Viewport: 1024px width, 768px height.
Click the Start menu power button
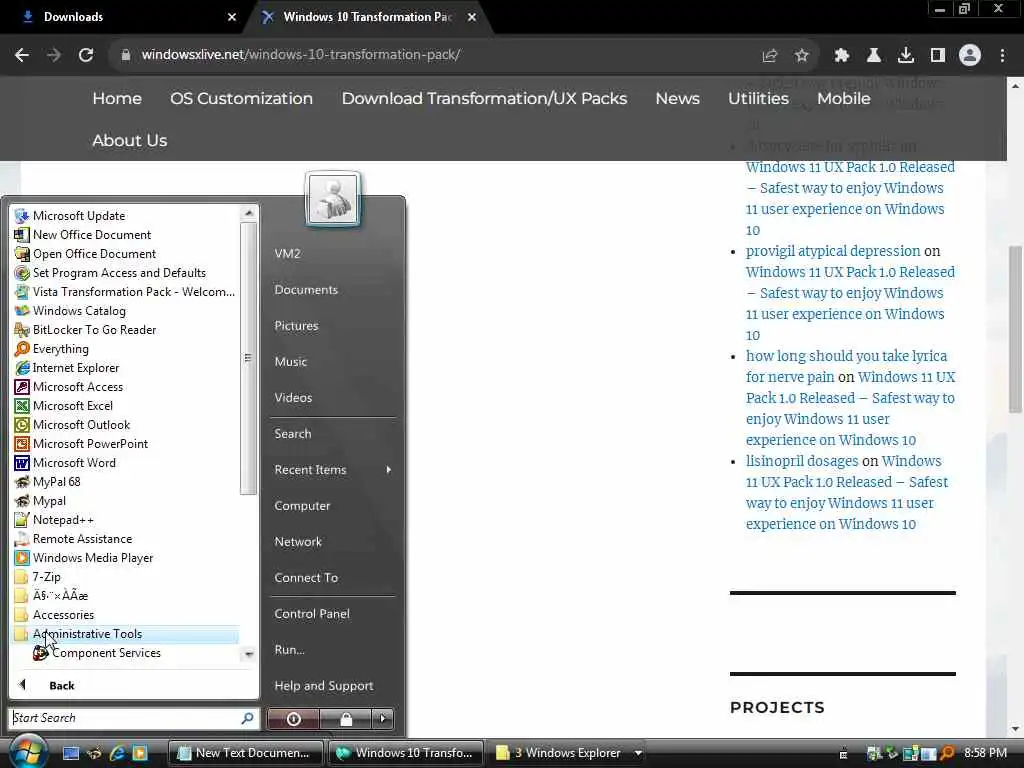coord(293,719)
